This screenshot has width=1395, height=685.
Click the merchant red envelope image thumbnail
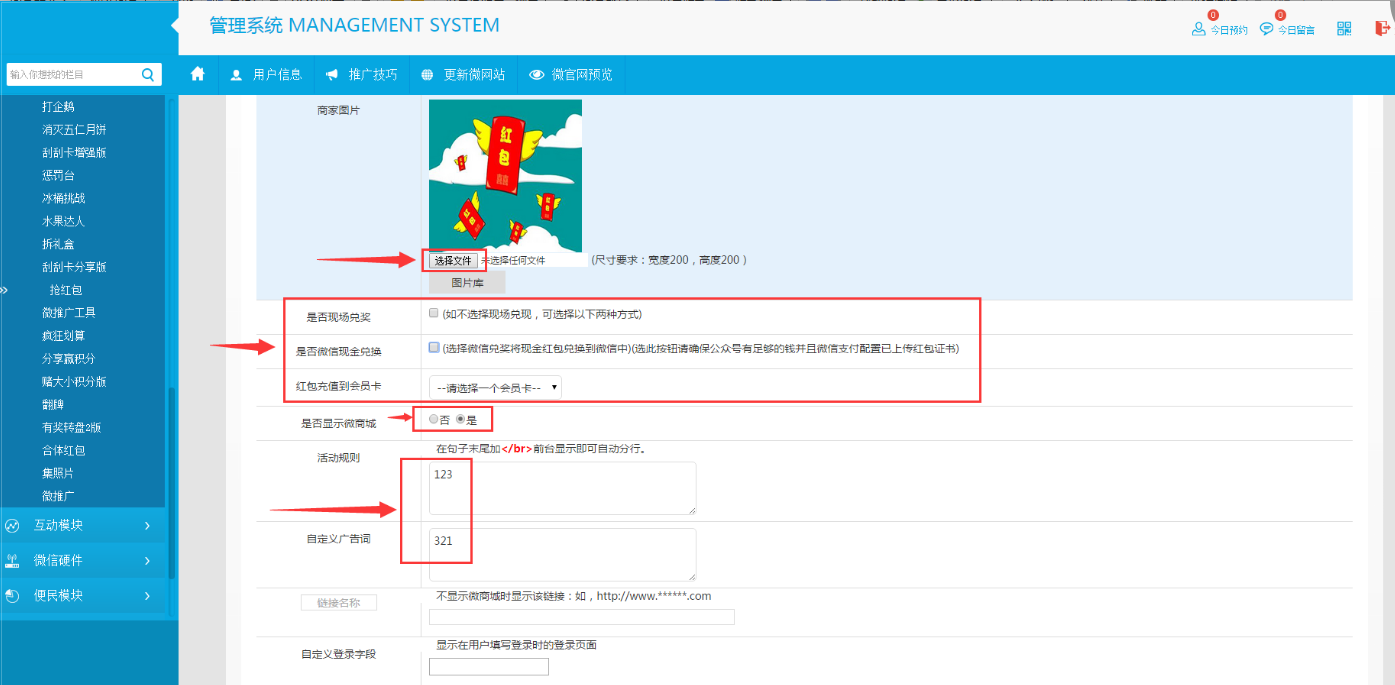coord(505,173)
